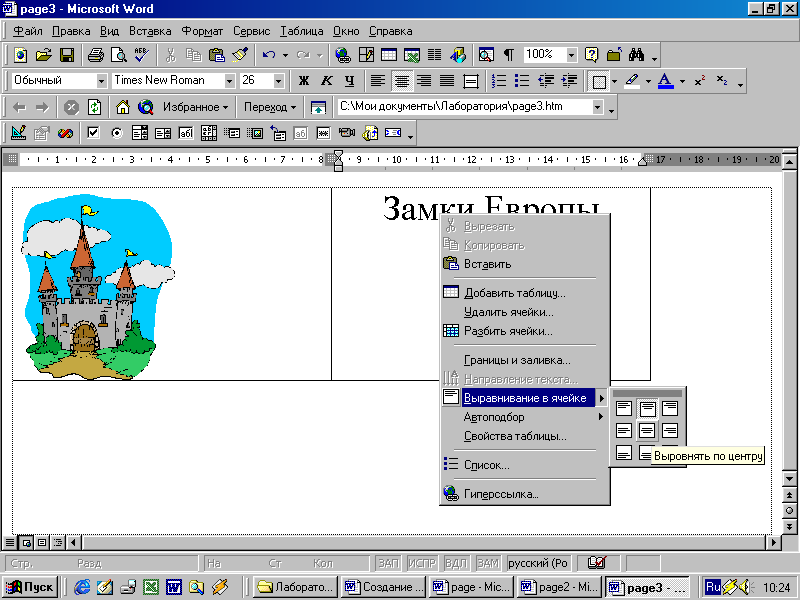
Task: Choose Границы и заливка from the context menu
Action: point(525,360)
